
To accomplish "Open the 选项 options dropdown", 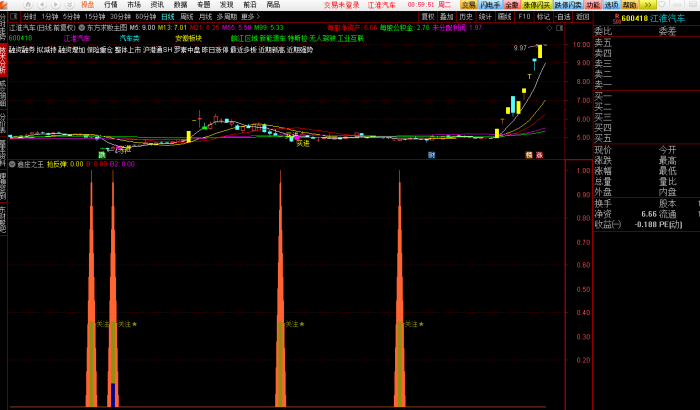I will pyautogui.click(x=612, y=5).
